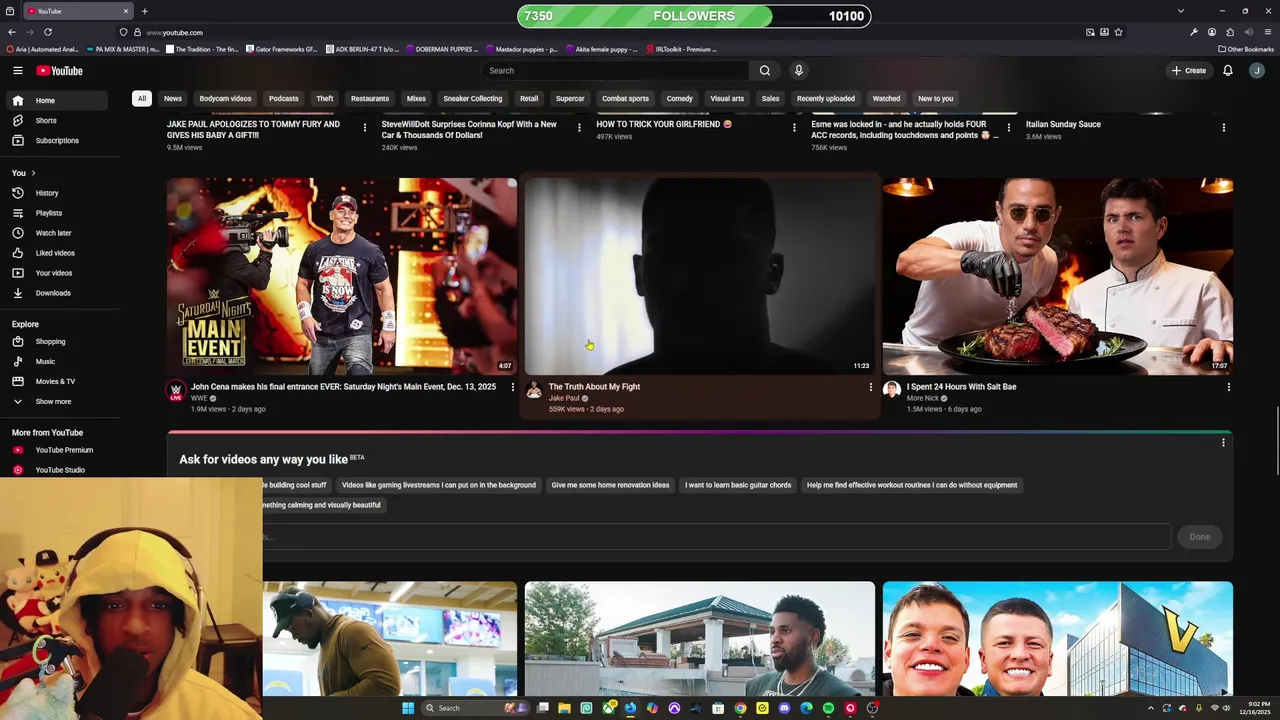Image resolution: width=1280 pixels, height=720 pixels.
Task: Show hidden system tray icons
Action: (x=1150, y=708)
